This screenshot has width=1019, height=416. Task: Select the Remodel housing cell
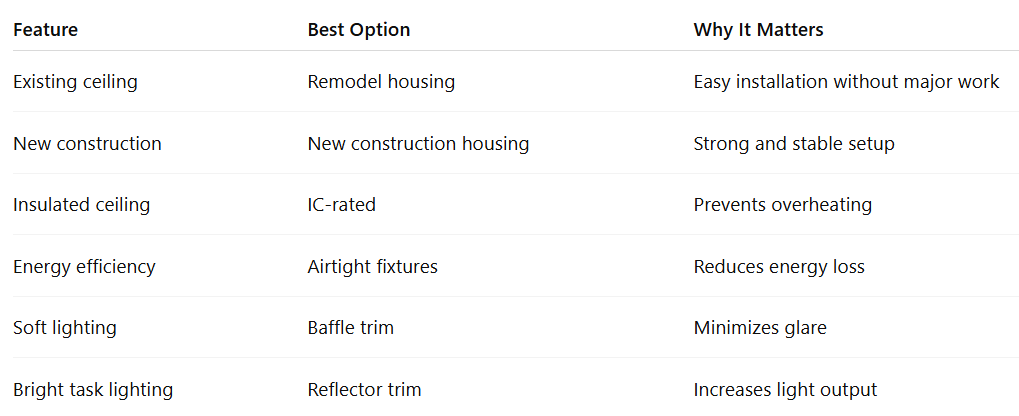coord(381,82)
